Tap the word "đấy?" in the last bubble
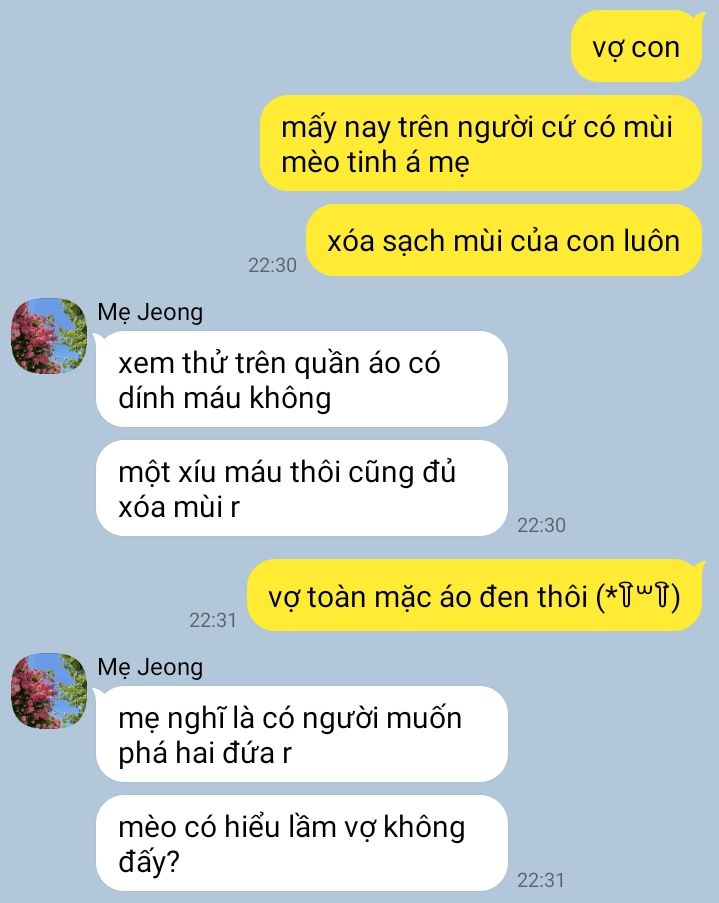The image size is (719, 903). coord(149,862)
